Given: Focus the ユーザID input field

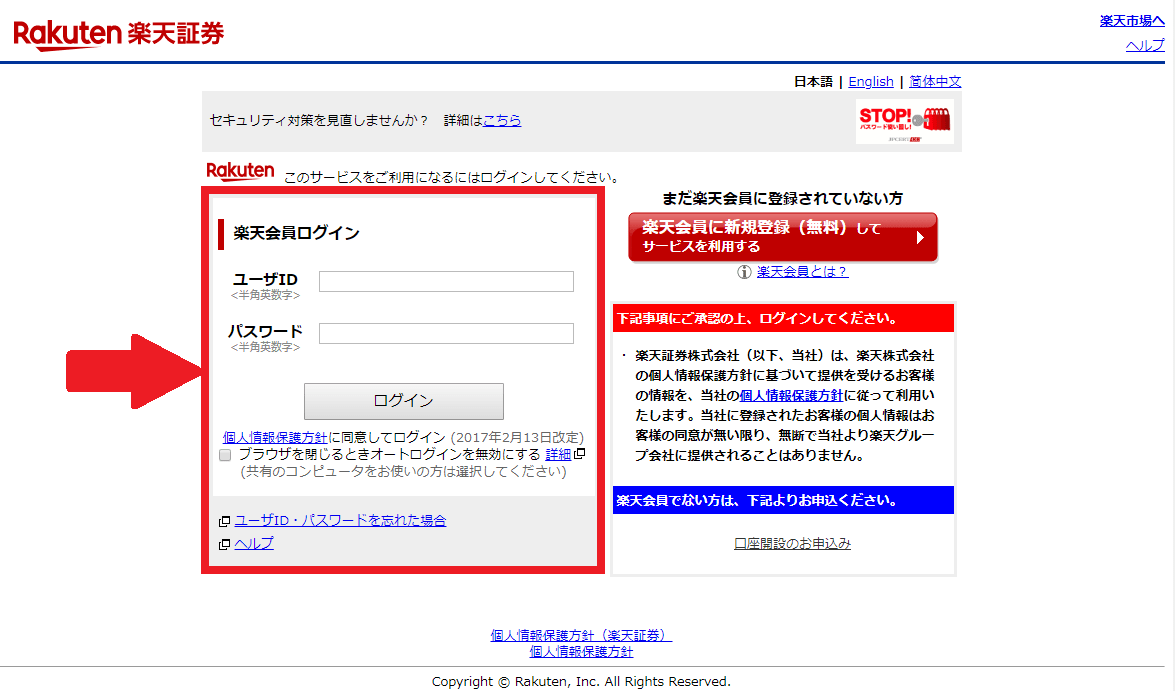Looking at the screenshot, I should point(447,281).
